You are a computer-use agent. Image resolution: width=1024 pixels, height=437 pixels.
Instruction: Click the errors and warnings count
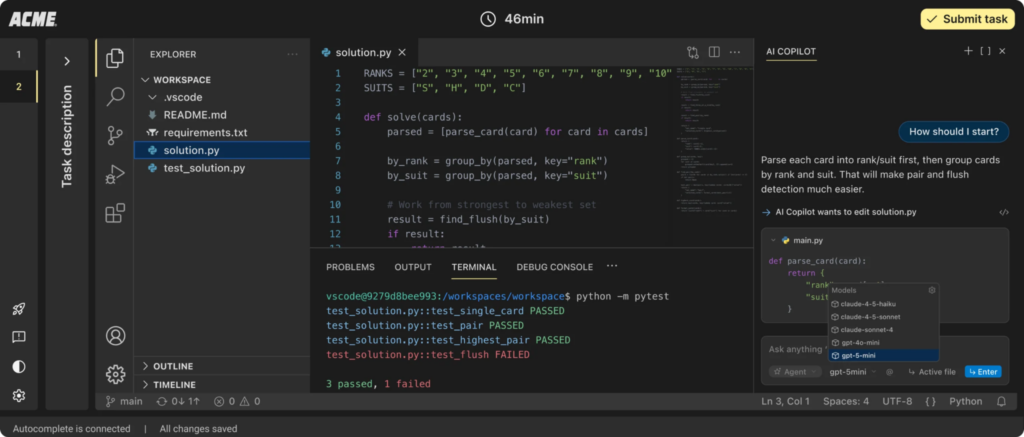(x=237, y=401)
